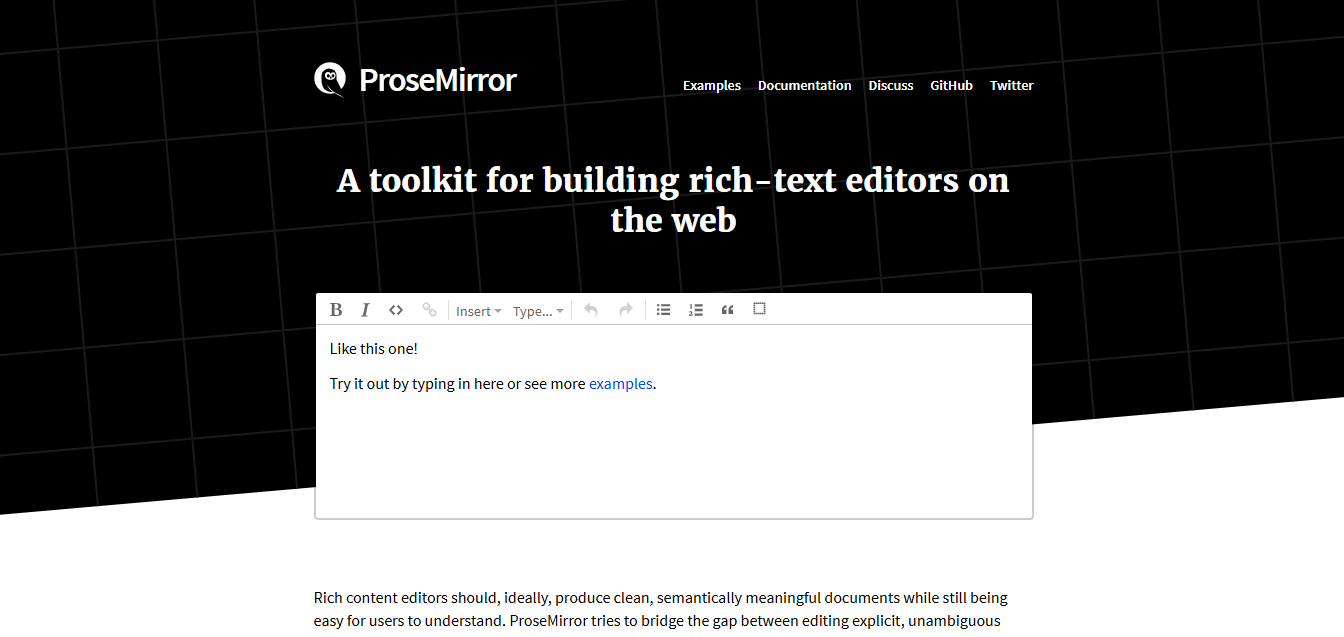Open the Documentation nav link
The image size is (1344, 637).
tap(805, 86)
